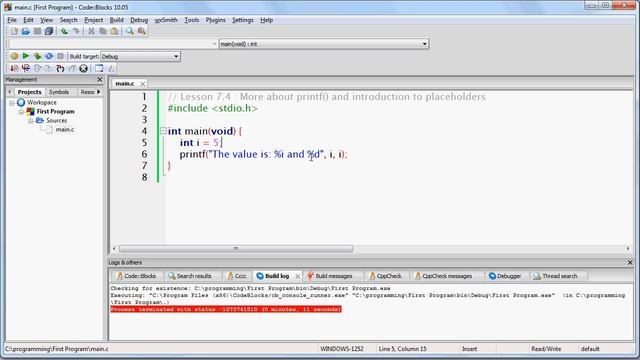Click the red Process terminated log line

pos(226,309)
